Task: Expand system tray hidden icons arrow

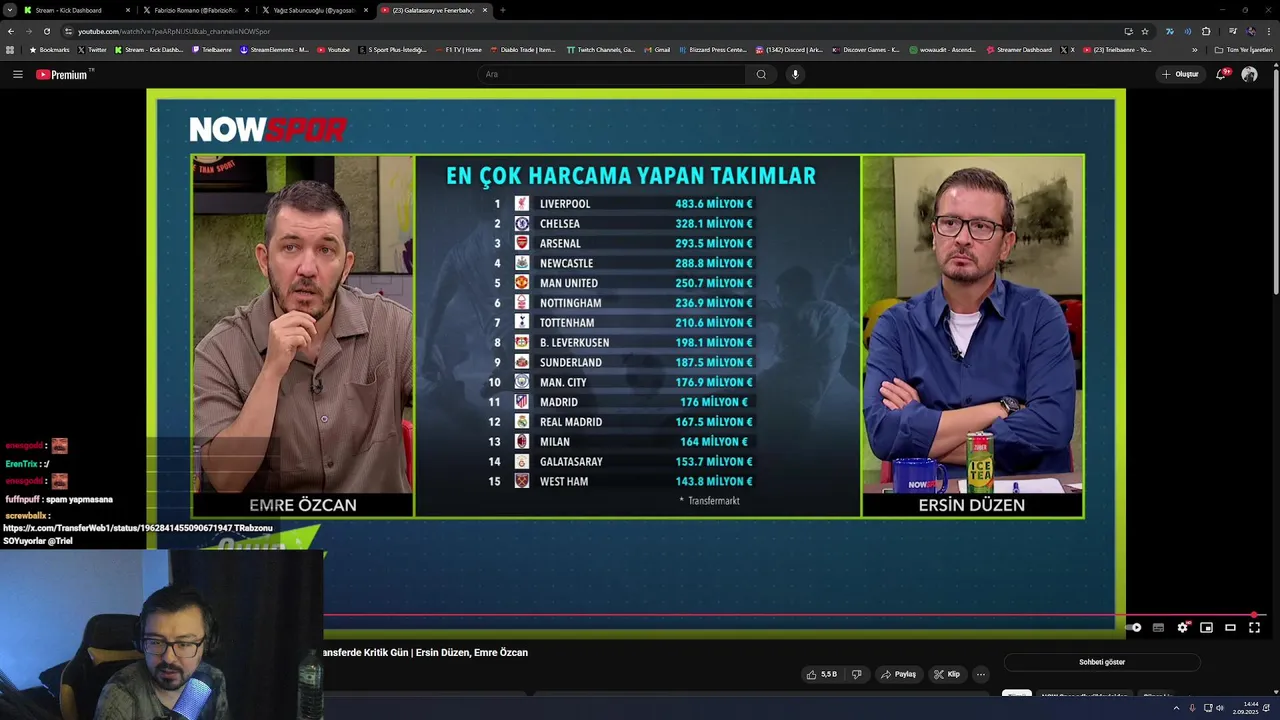Action: [x=1176, y=708]
